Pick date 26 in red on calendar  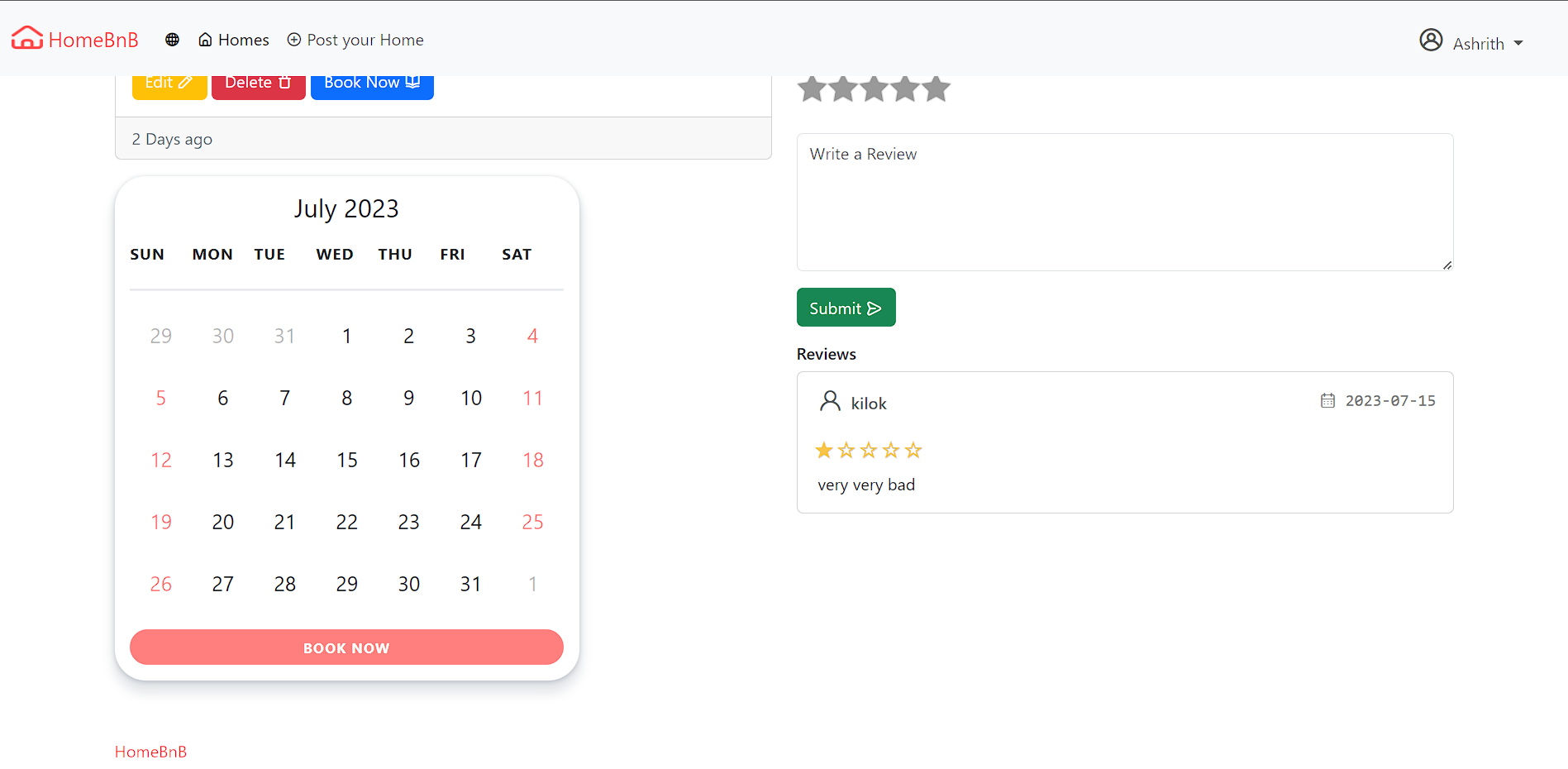161,584
